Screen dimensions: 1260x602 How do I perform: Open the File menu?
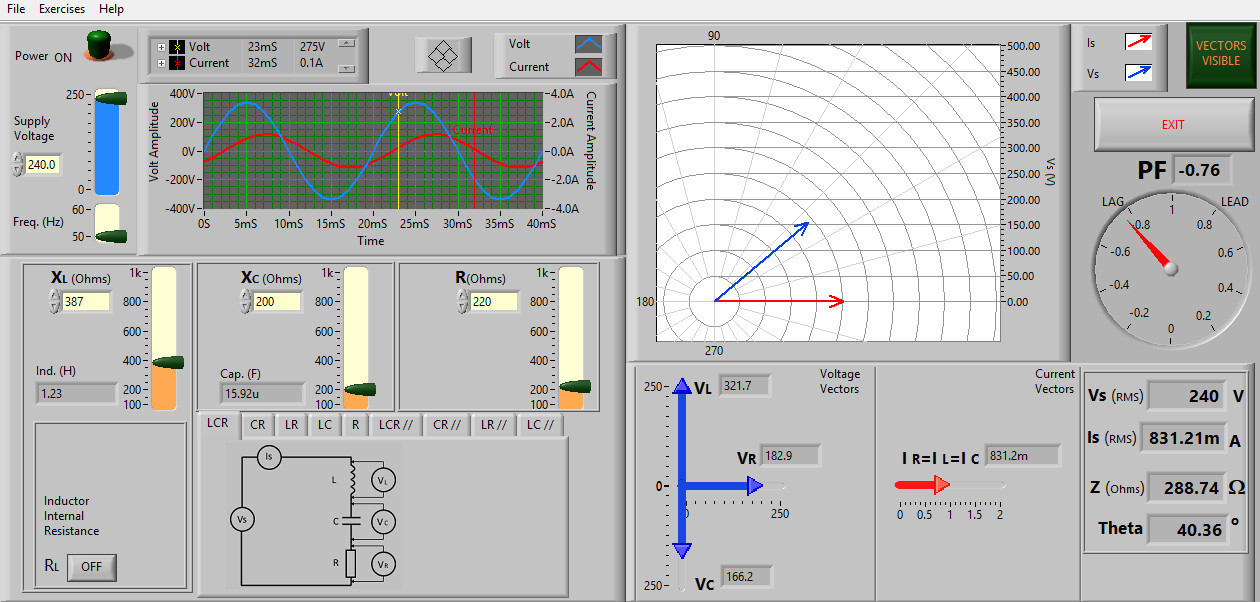pyautogui.click(x=16, y=8)
